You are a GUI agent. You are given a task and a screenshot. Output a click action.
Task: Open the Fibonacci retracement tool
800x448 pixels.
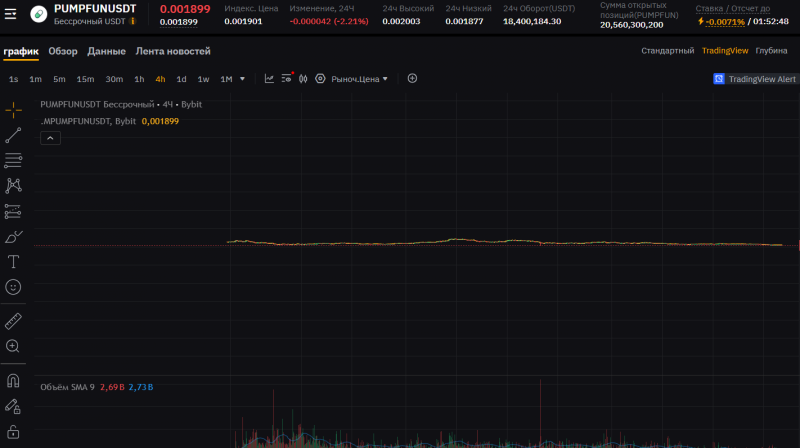pos(13,160)
